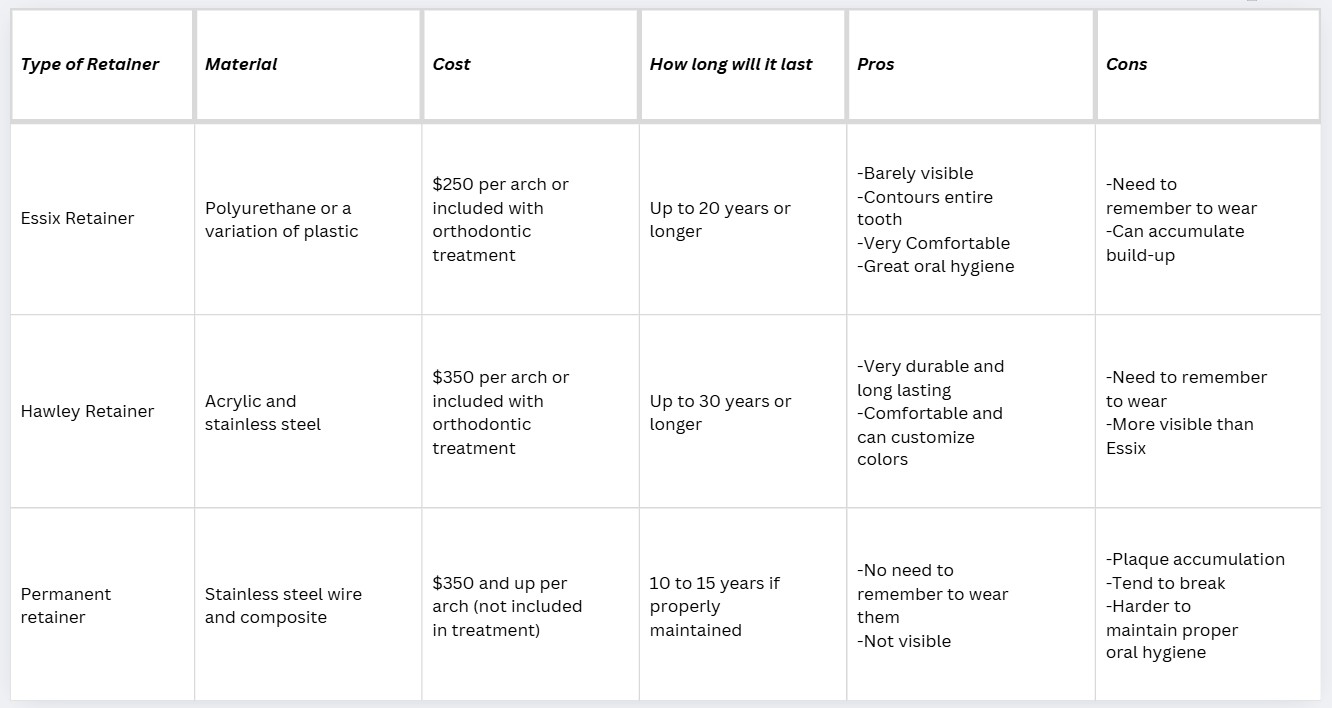1332x708 pixels.
Task: Click the More visible than Essix cons cell
Action: point(1208,412)
